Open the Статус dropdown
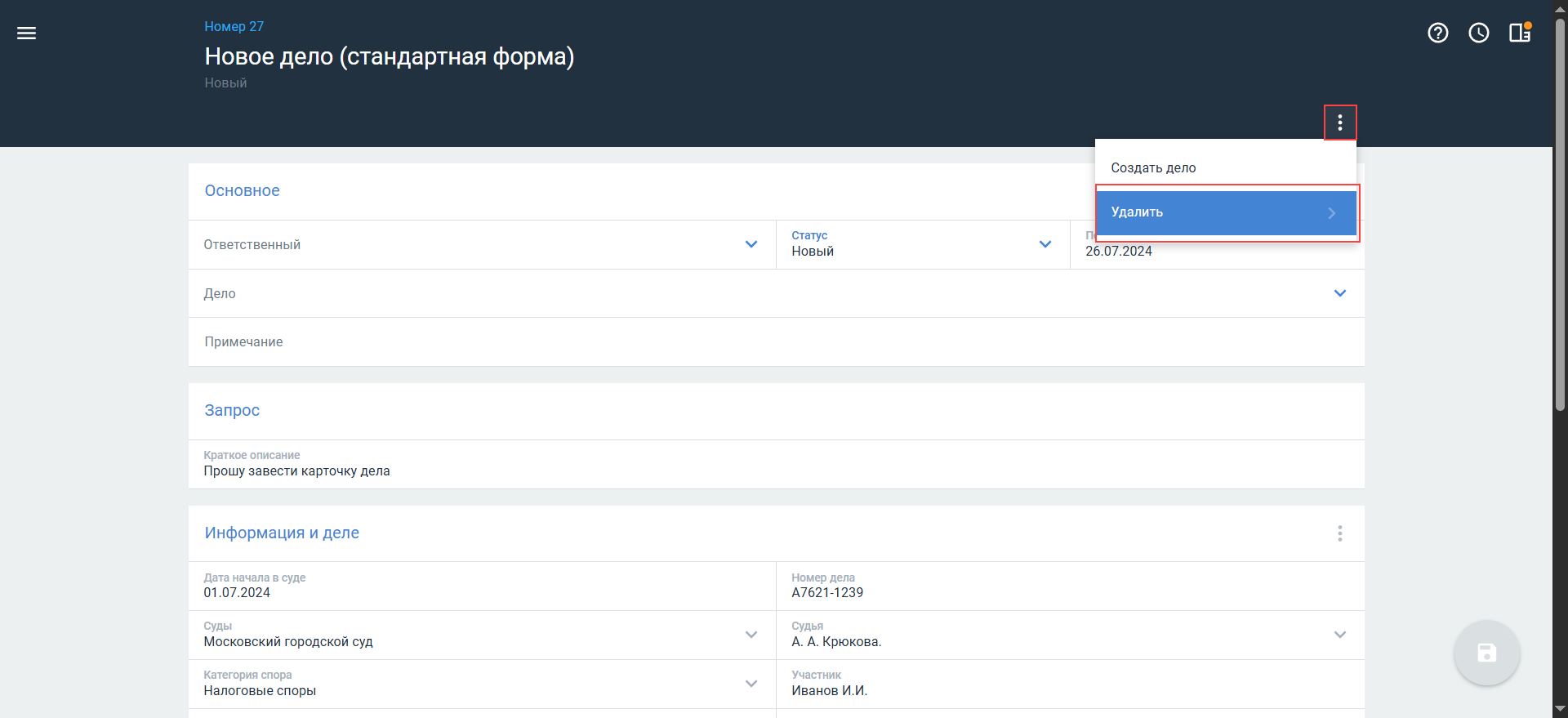The height and width of the screenshot is (718, 1568). point(1045,244)
